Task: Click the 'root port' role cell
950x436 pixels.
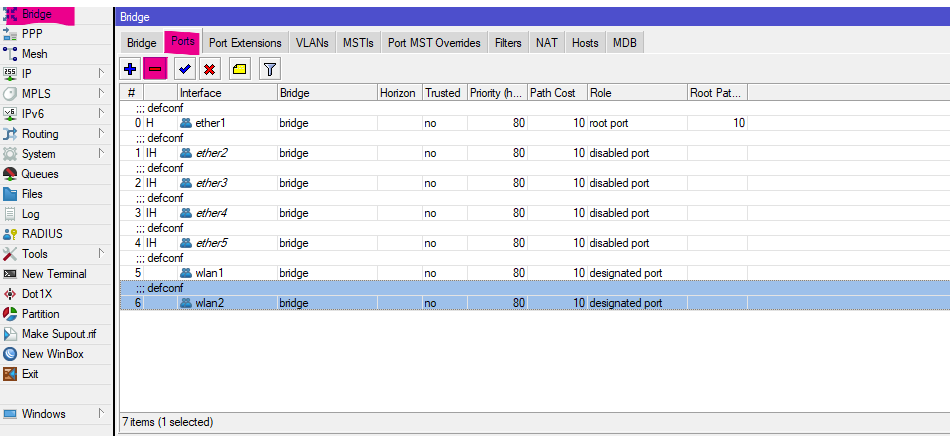Action: click(637, 123)
